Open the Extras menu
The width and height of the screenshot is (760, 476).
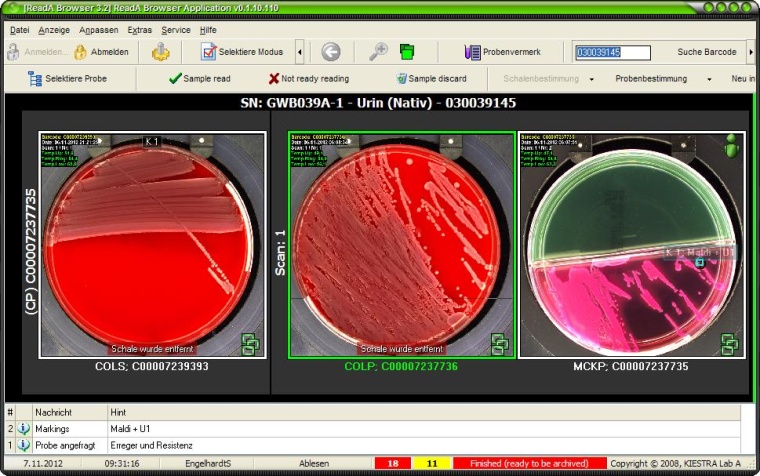tap(139, 30)
